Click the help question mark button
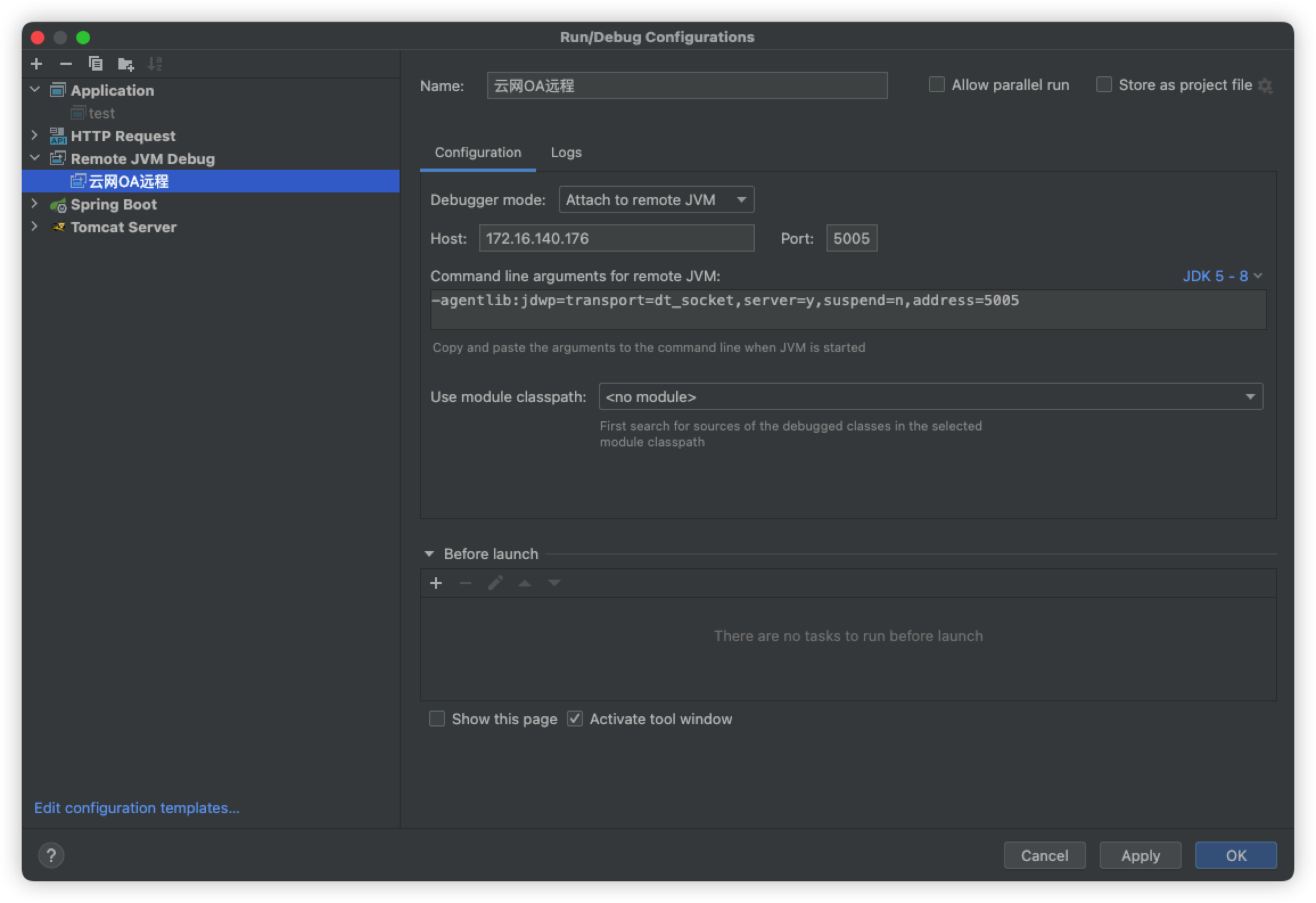This screenshot has height=903, width=1316. [x=51, y=855]
